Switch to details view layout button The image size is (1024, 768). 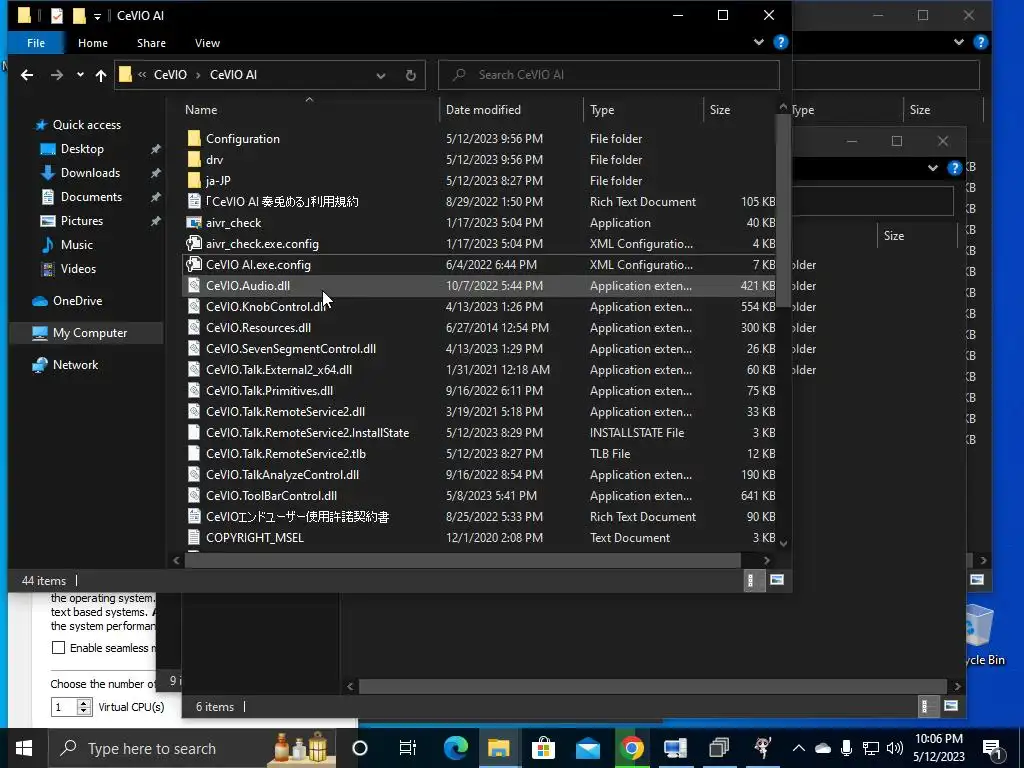coord(752,580)
